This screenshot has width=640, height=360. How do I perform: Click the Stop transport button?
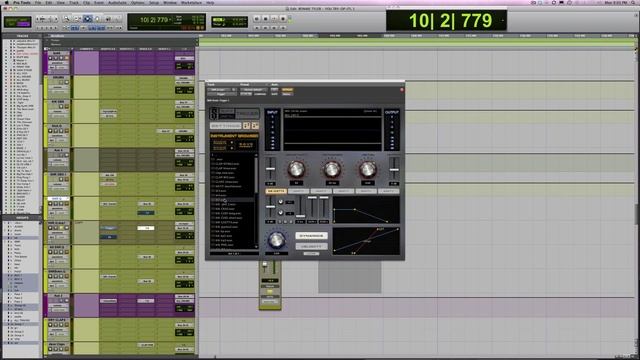tap(265, 19)
